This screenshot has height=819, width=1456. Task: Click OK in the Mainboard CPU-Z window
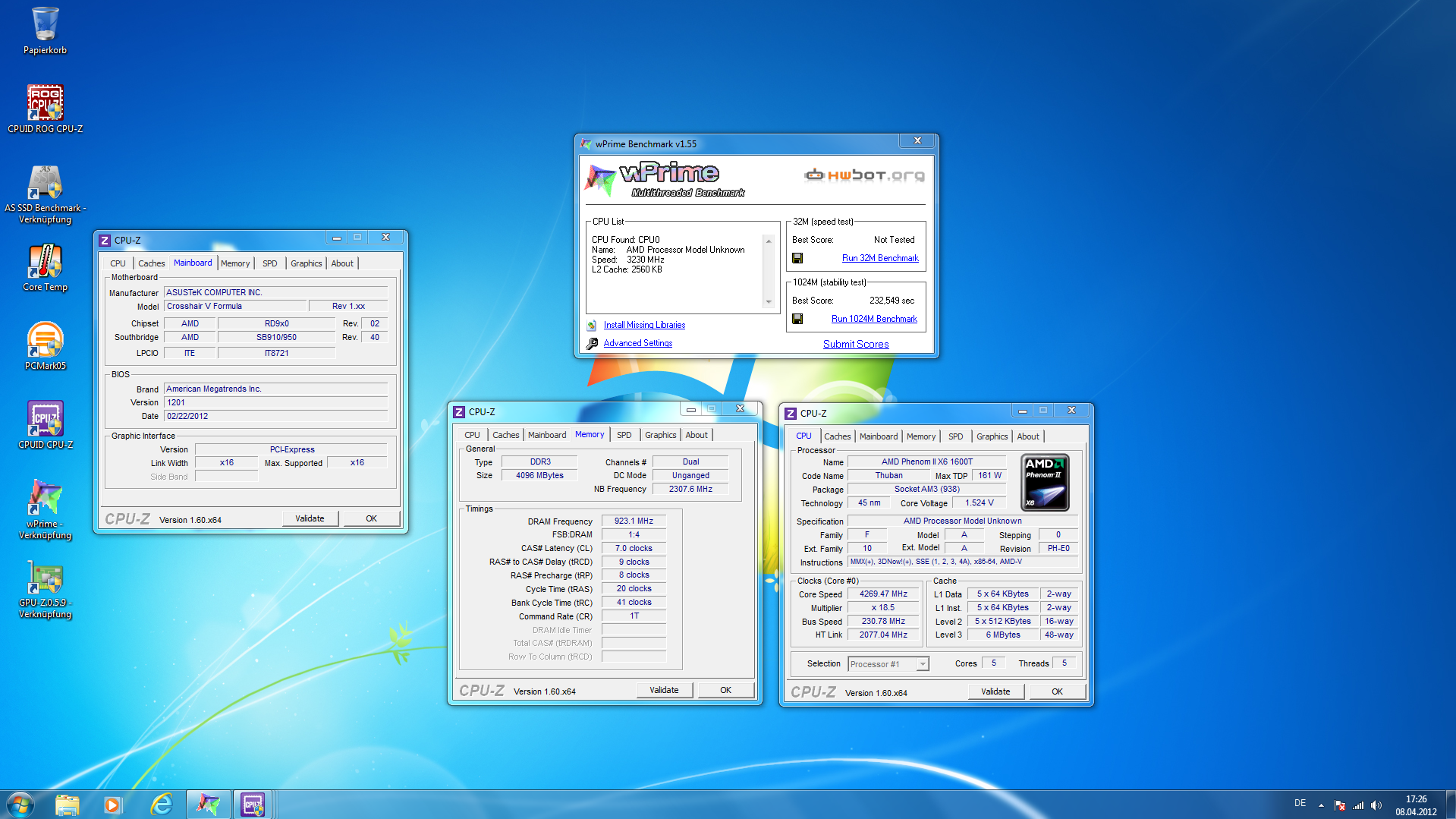pyautogui.click(x=371, y=518)
